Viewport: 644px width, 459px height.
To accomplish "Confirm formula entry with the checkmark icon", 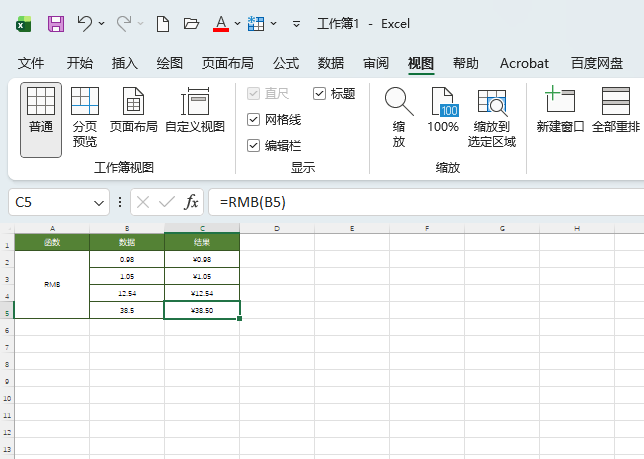I will click(x=167, y=202).
